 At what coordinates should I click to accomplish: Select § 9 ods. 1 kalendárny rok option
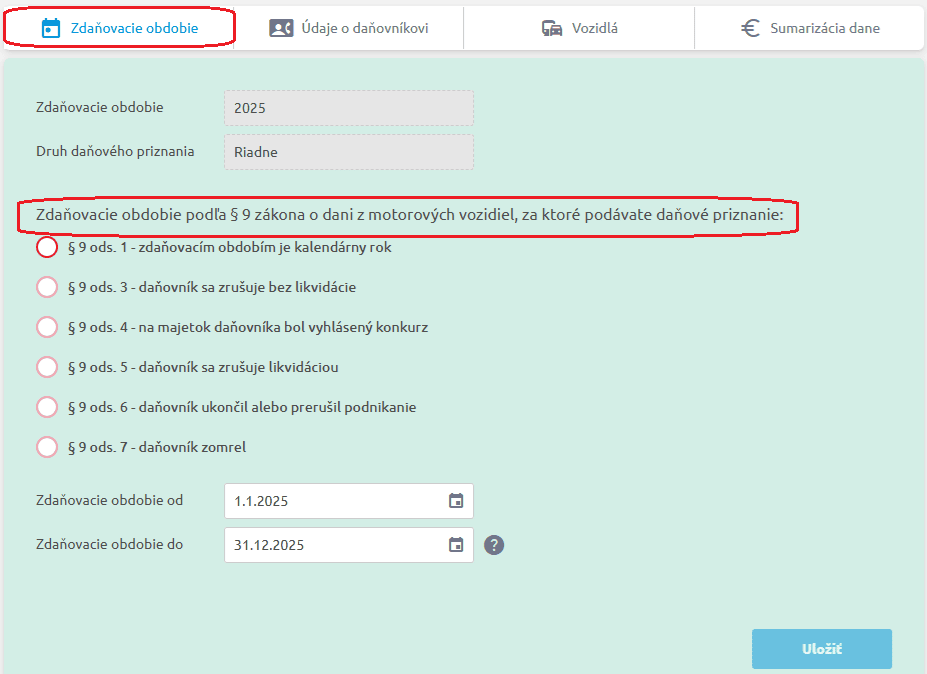[x=47, y=247]
